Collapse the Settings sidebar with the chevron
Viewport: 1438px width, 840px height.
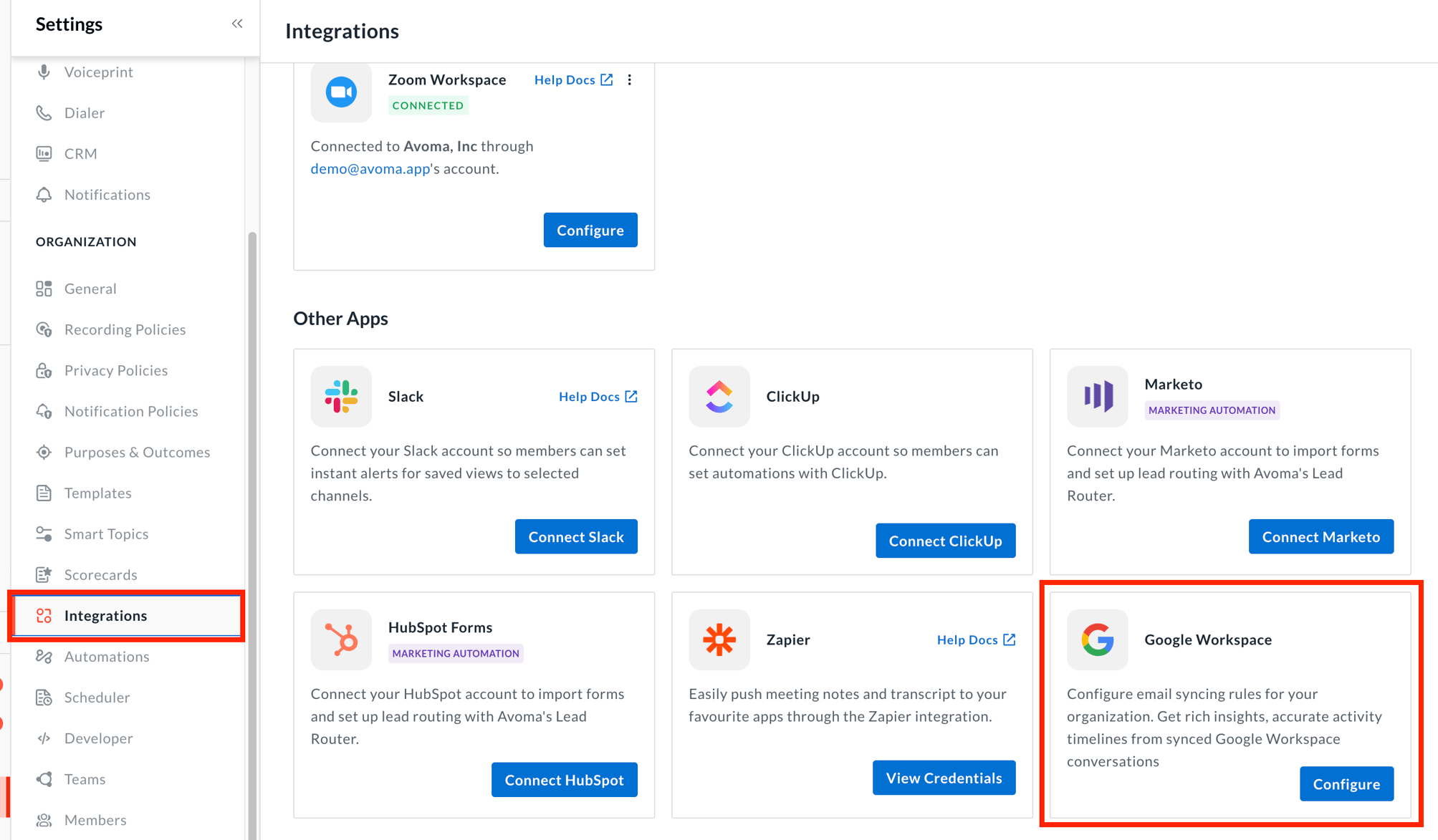[x=237, y=23]
